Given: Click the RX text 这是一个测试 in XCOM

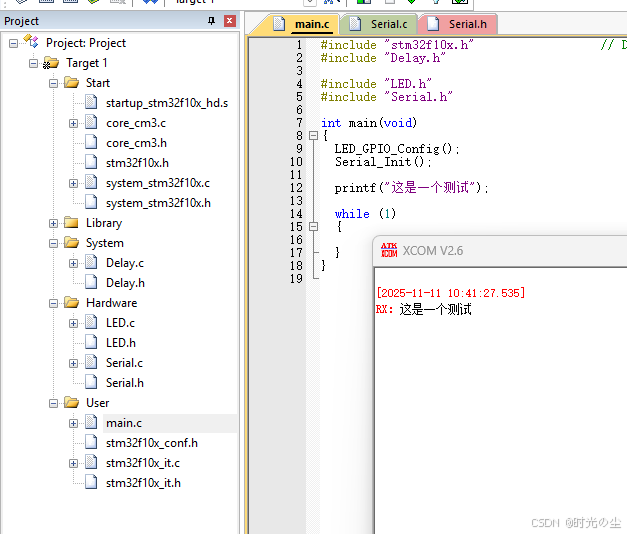Looking at the screenshot, I should click(435, 309).
